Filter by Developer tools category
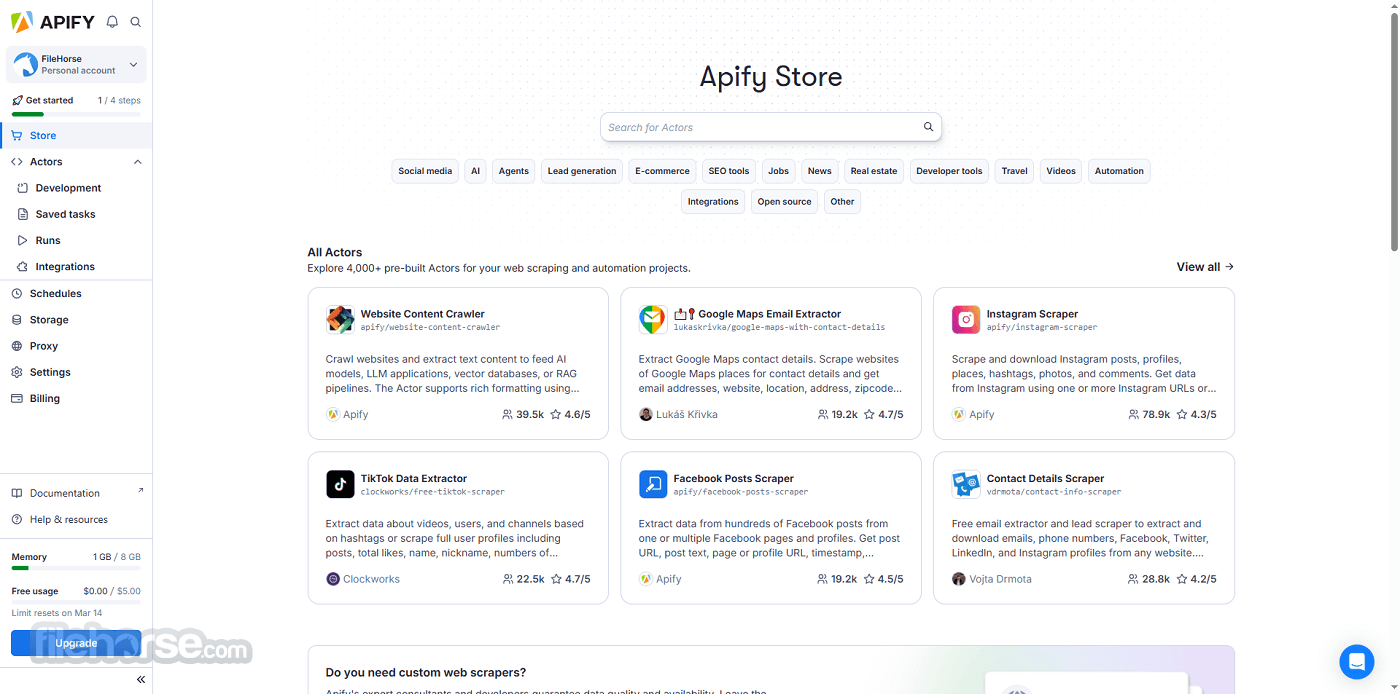Screen dimensions: 1400x694 949,171
